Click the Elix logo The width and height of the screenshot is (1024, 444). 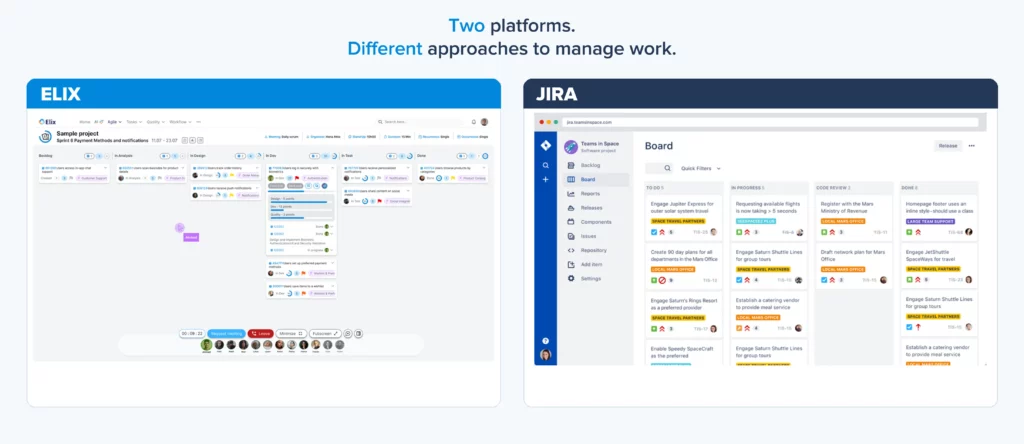pos(48,121)
